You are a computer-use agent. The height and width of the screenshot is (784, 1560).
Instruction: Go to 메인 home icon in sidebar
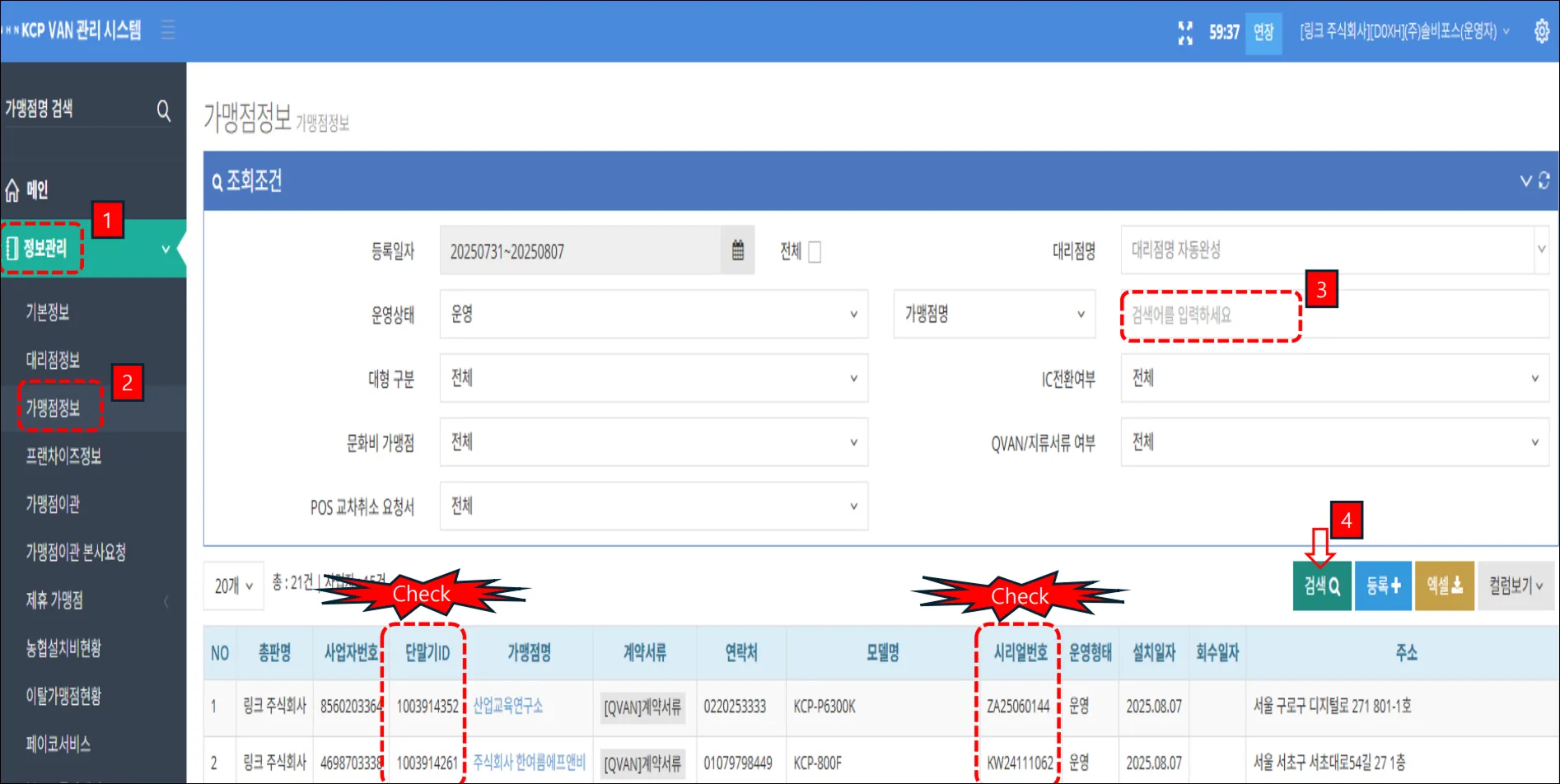pyautogui.click(x=12, y=190)
